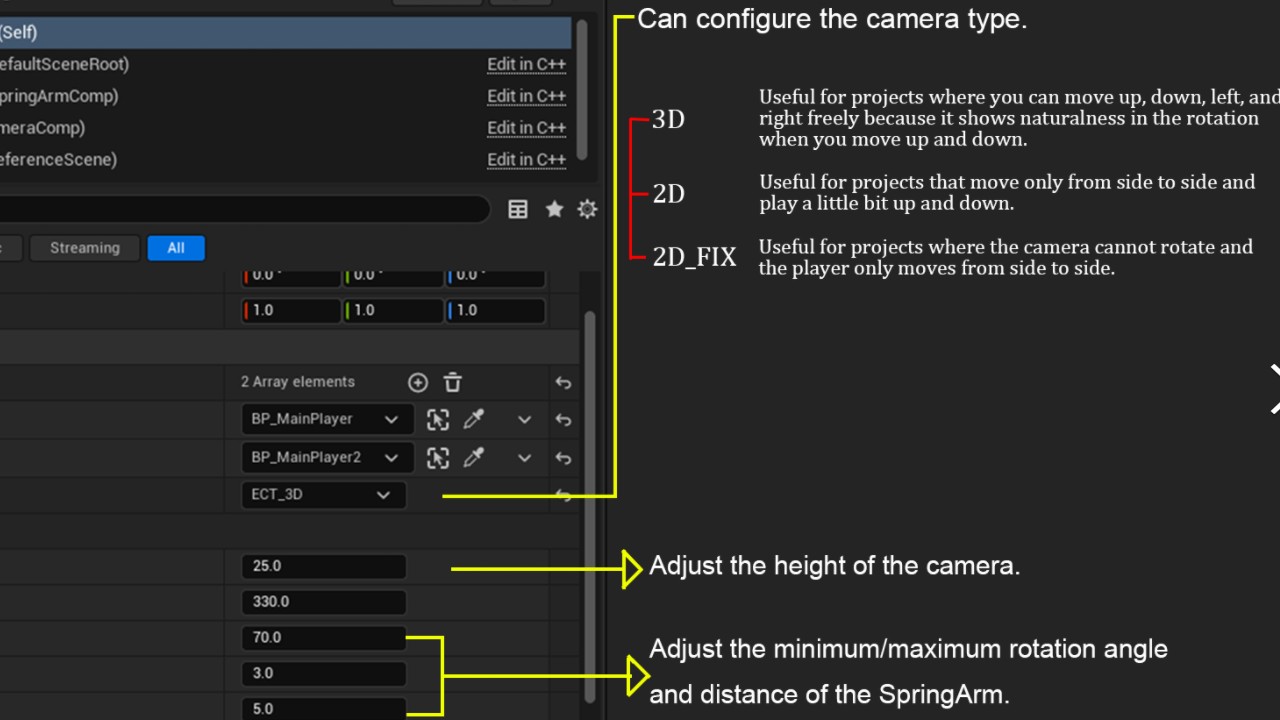Pick actor with eyedropper beside BP_MainPlayer2
This screenshot has width=1280, height=720.
(474, 458)
